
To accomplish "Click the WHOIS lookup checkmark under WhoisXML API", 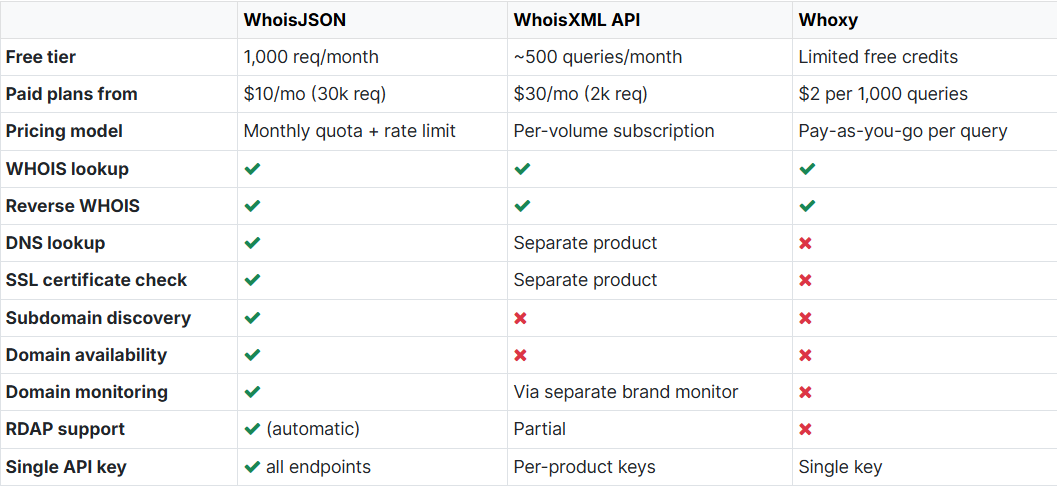I will (522, 169).
